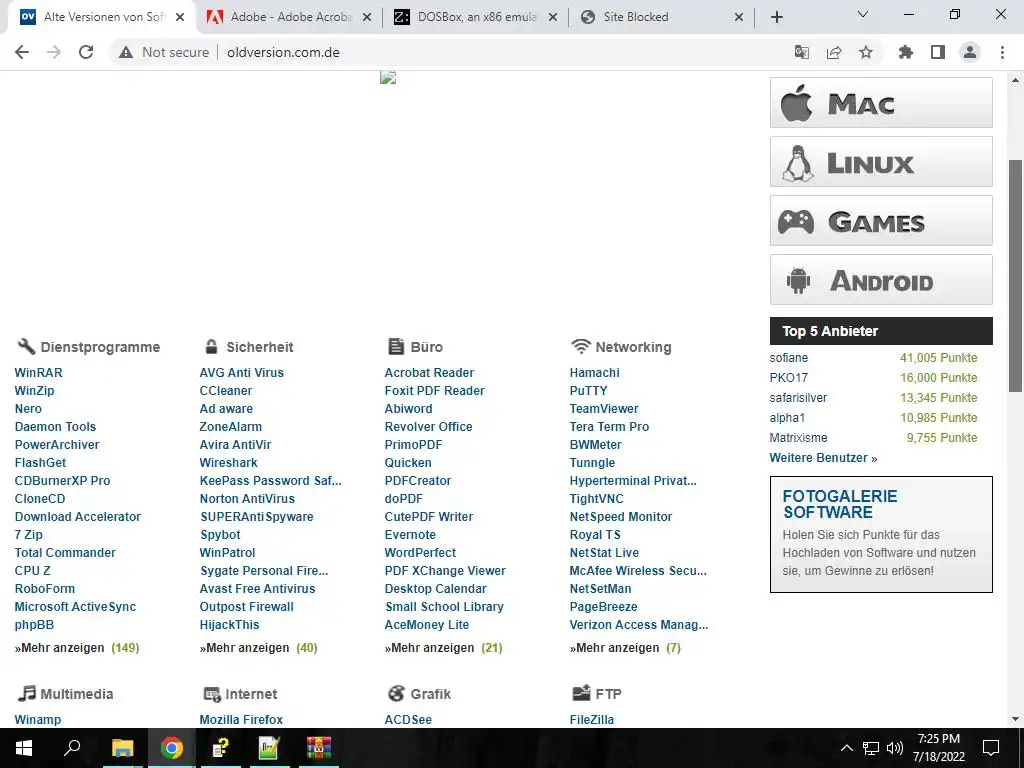1024x768 pixels.
Task: Open the Games section button
Action: point(881,221)
